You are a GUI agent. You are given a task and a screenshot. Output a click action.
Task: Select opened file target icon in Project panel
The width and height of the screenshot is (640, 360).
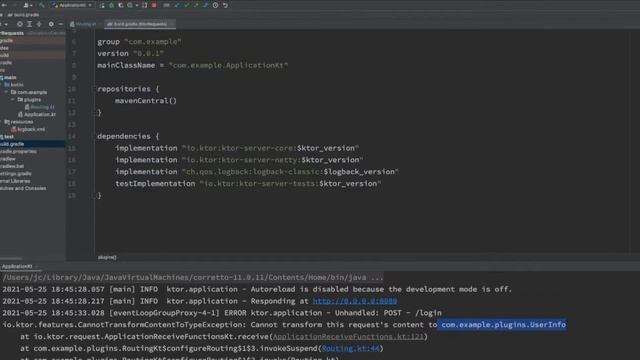point(20,24)
